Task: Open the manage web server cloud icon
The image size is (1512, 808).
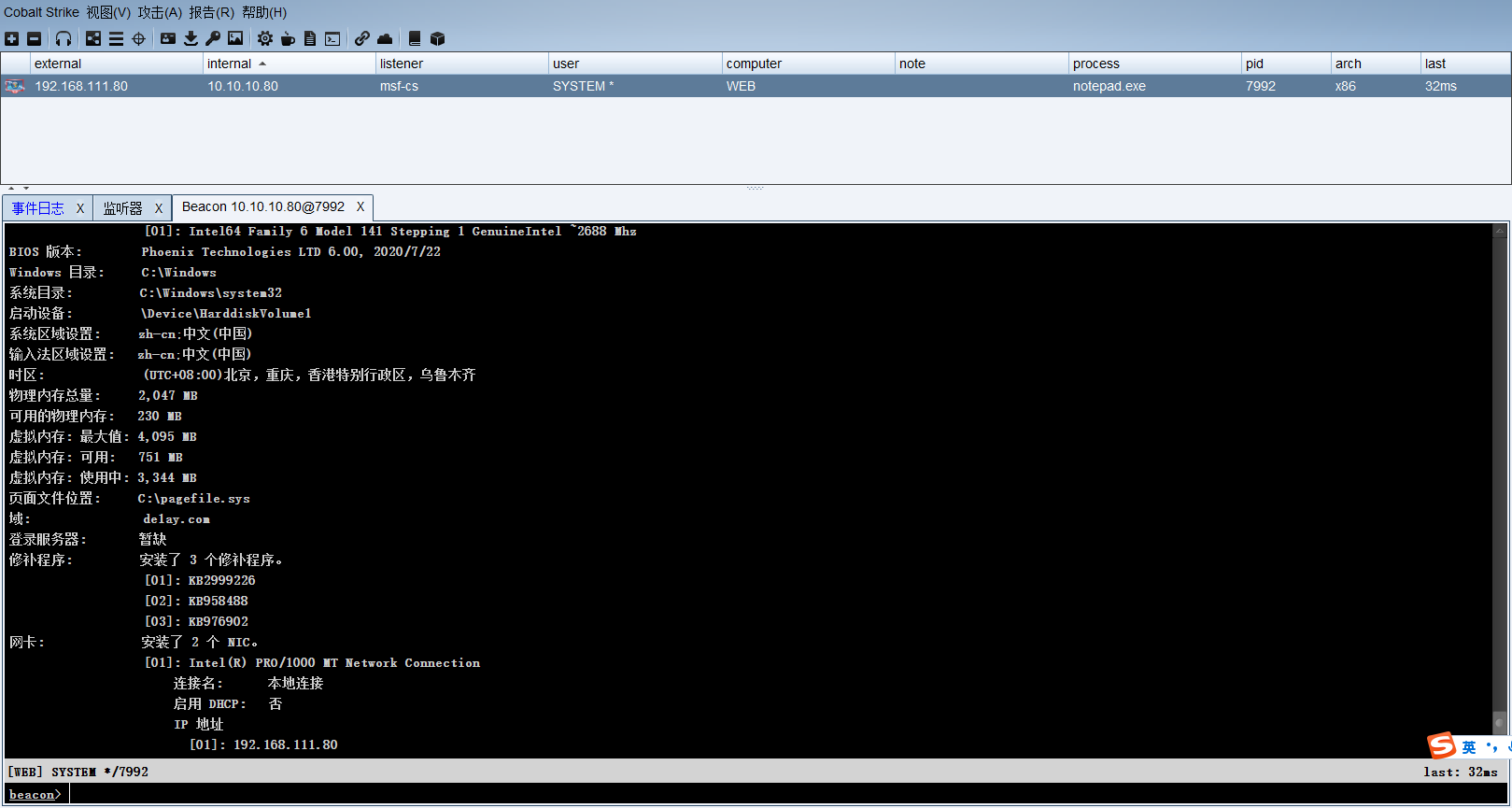Action: [385, 38]
